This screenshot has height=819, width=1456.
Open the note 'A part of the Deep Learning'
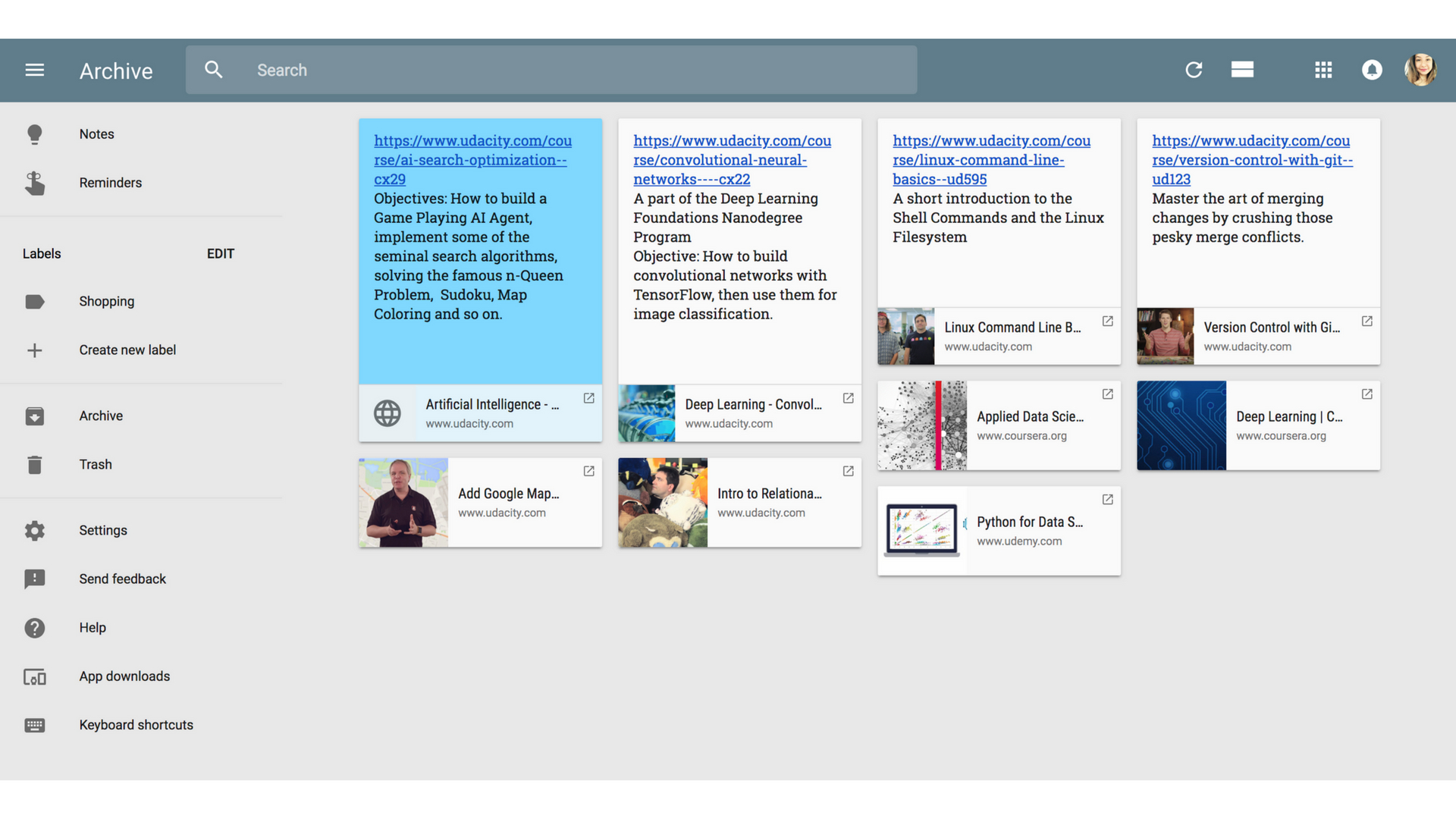[735, 256]
